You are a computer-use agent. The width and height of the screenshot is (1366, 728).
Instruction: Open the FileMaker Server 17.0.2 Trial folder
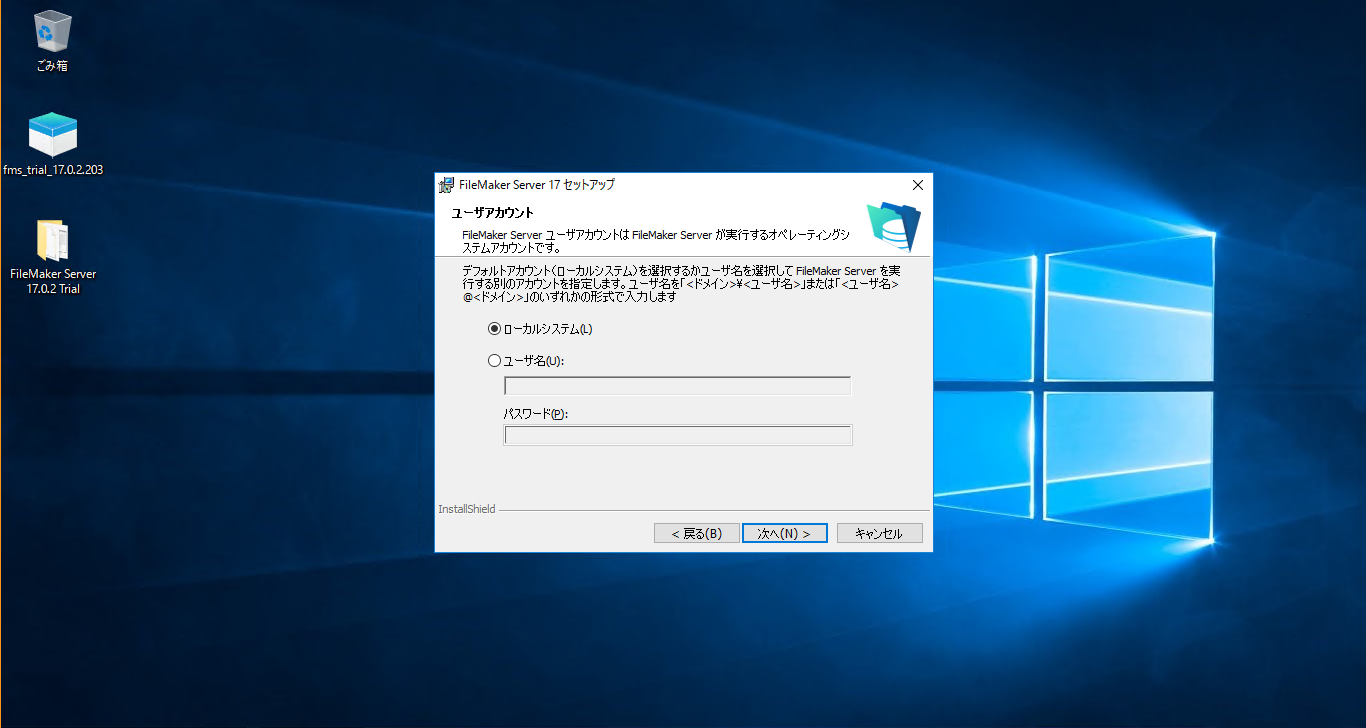(x=53, y=238)
